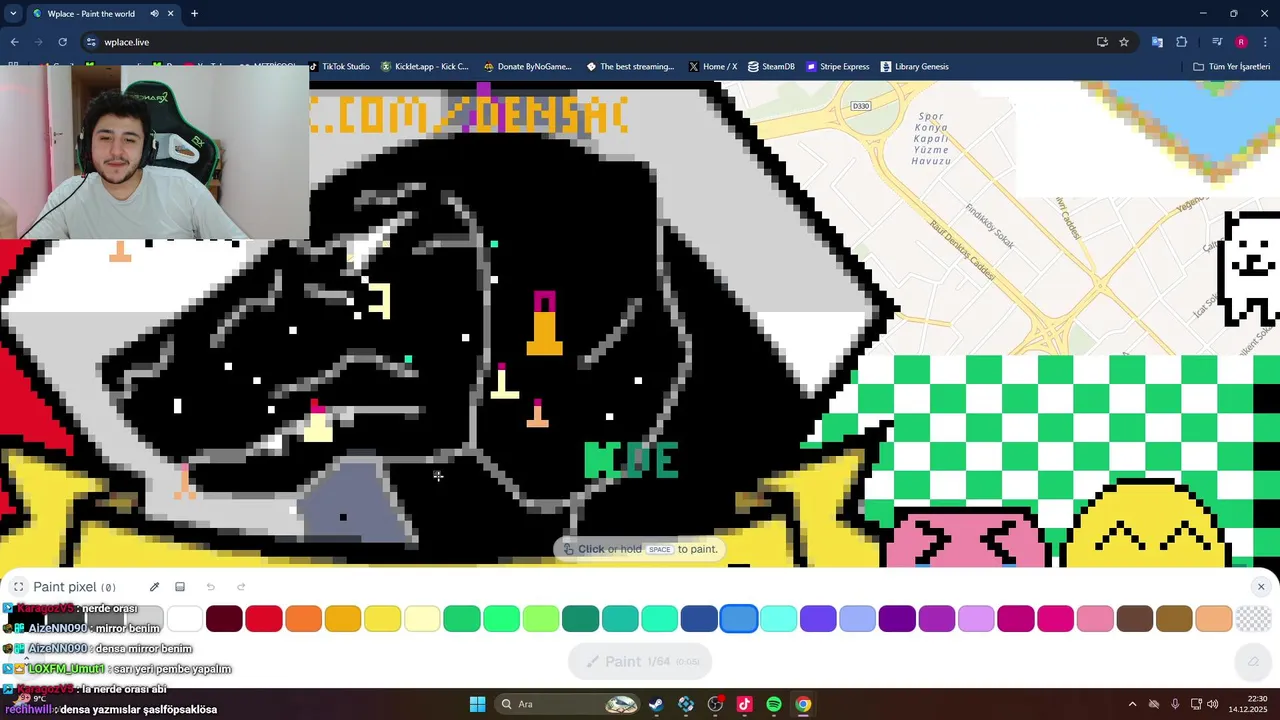
Task: Close the Wplace browser tab
Action: (170, 13)
